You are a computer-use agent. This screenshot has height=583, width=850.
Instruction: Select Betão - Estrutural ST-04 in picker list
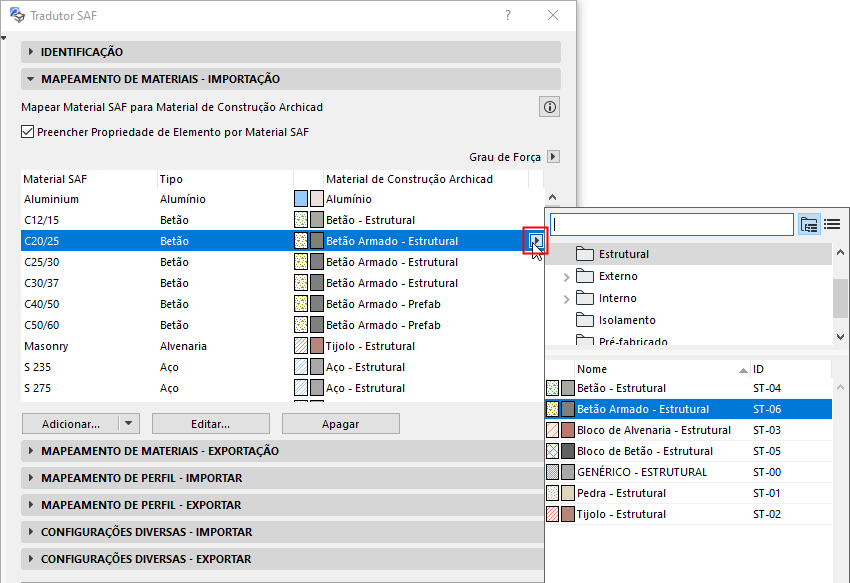688,388
